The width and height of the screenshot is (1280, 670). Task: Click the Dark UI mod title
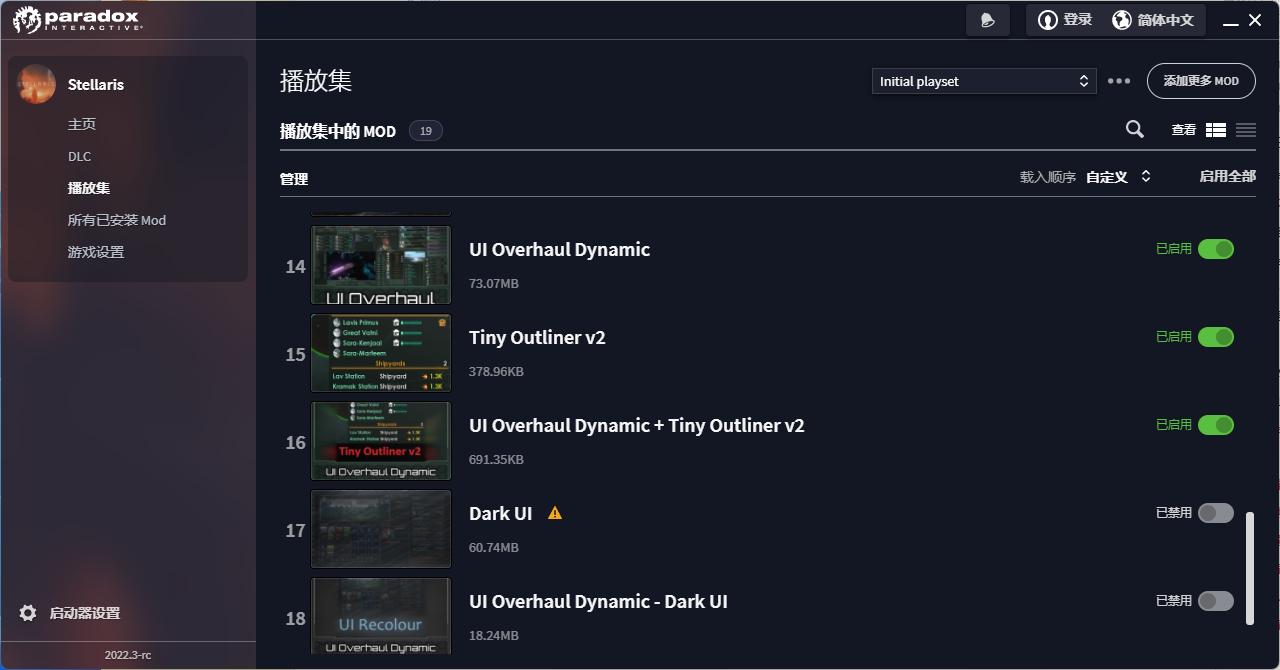(x=501, y=514)
